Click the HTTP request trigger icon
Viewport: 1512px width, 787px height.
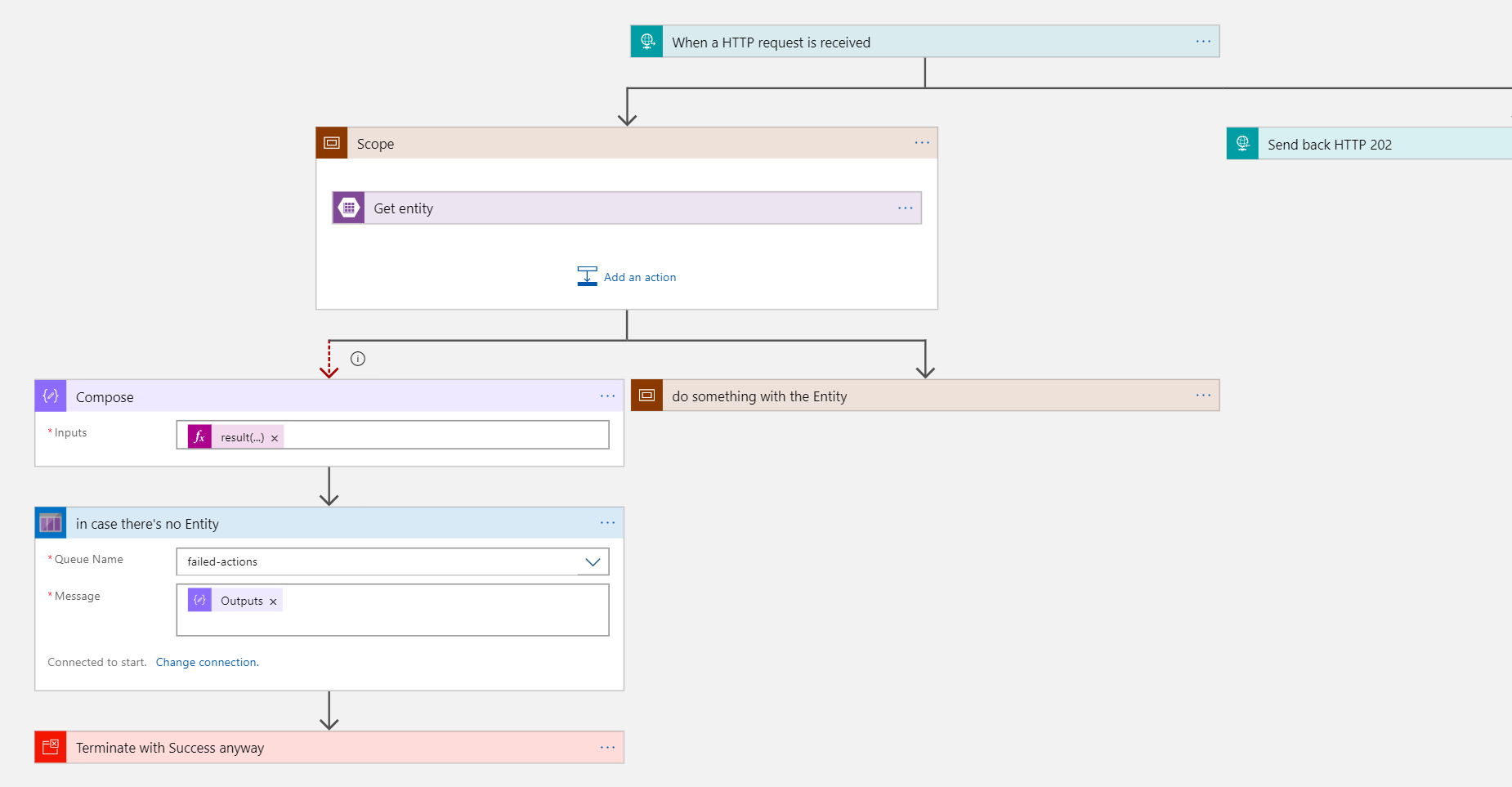(646, 42)
